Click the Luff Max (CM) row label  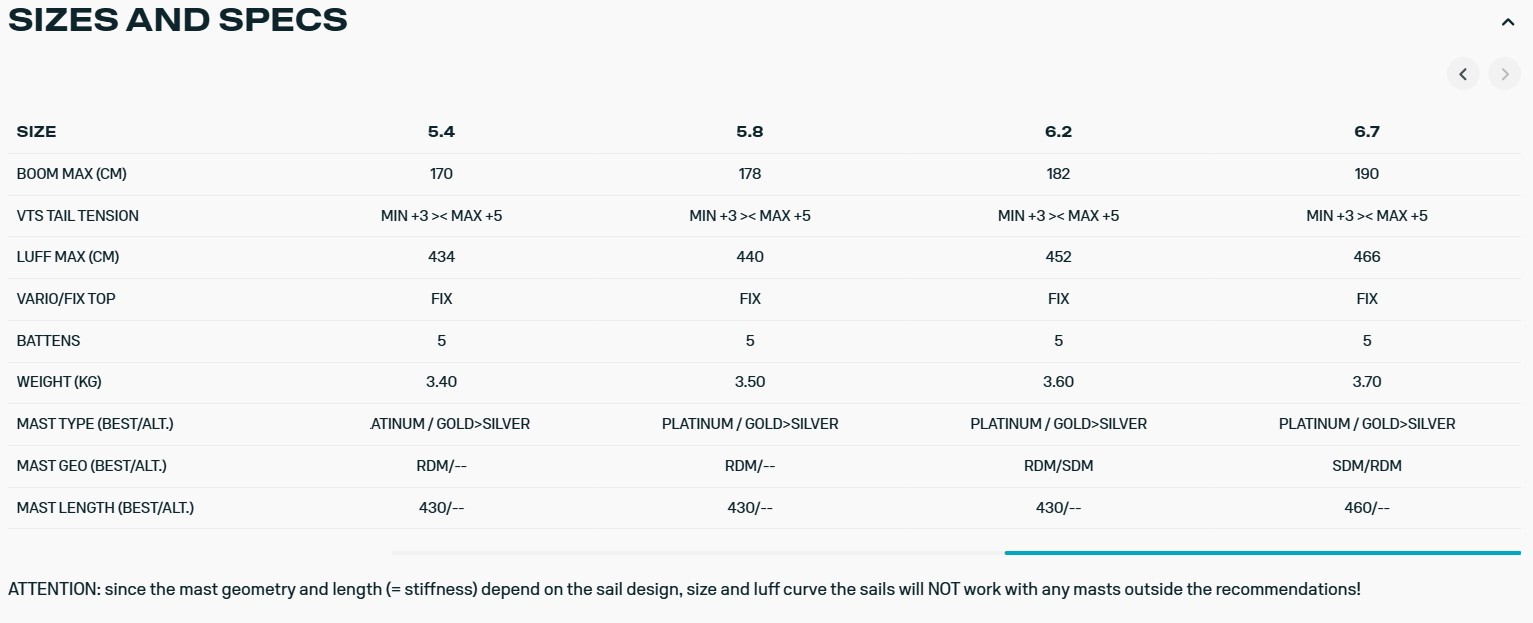pos(68,257)
